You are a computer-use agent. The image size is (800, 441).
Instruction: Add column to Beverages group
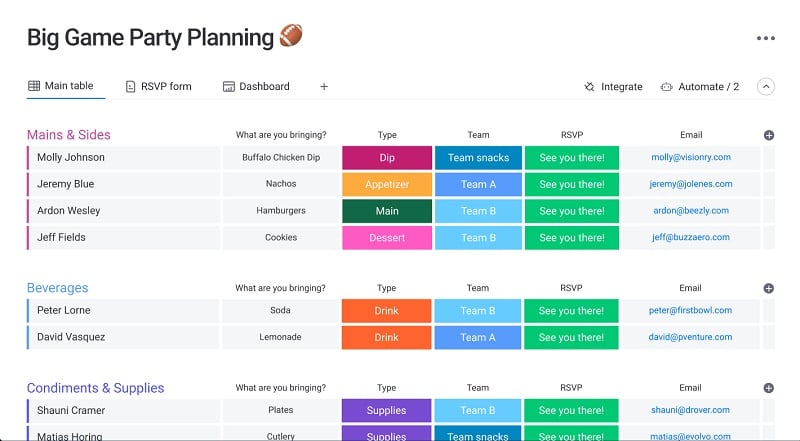pos(768,288)
